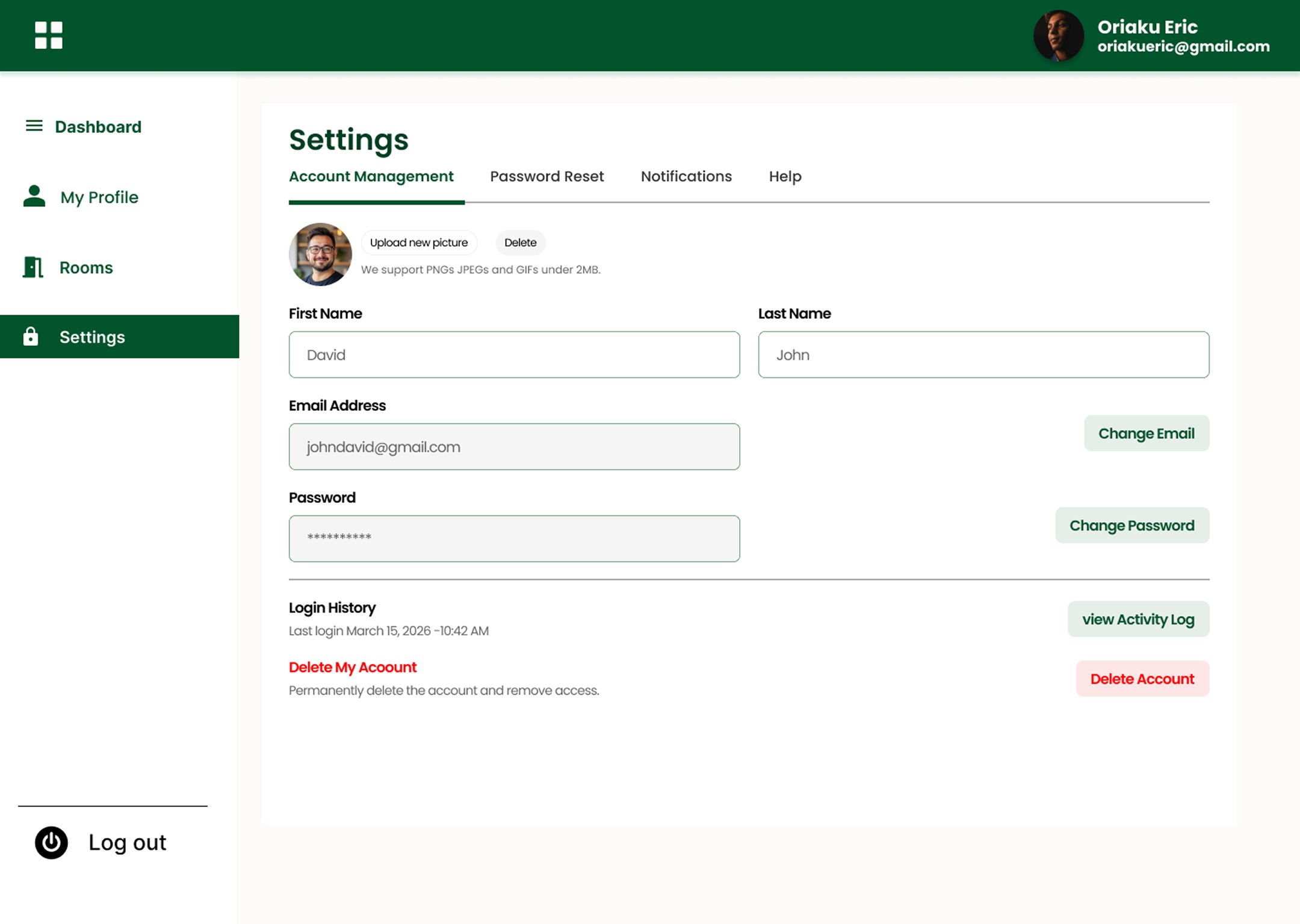Click the person icon for My Profile
Viewport: 1300px width, 924px height.
[34, 197]
